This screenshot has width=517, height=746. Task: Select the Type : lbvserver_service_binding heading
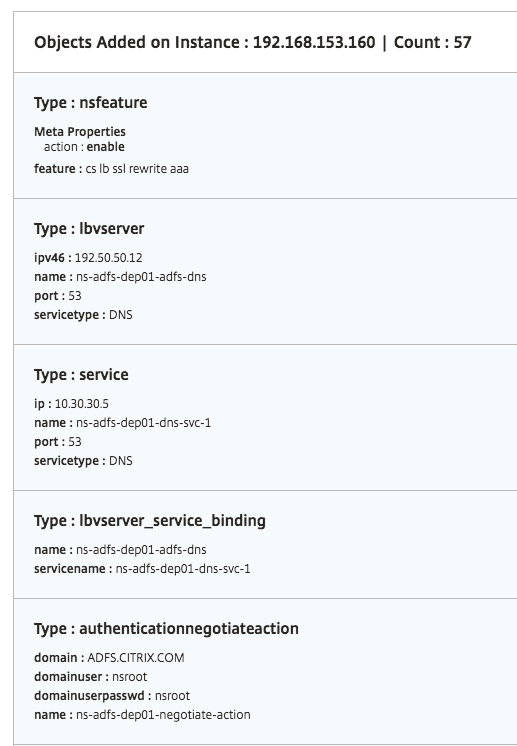(x=150, y=520)
